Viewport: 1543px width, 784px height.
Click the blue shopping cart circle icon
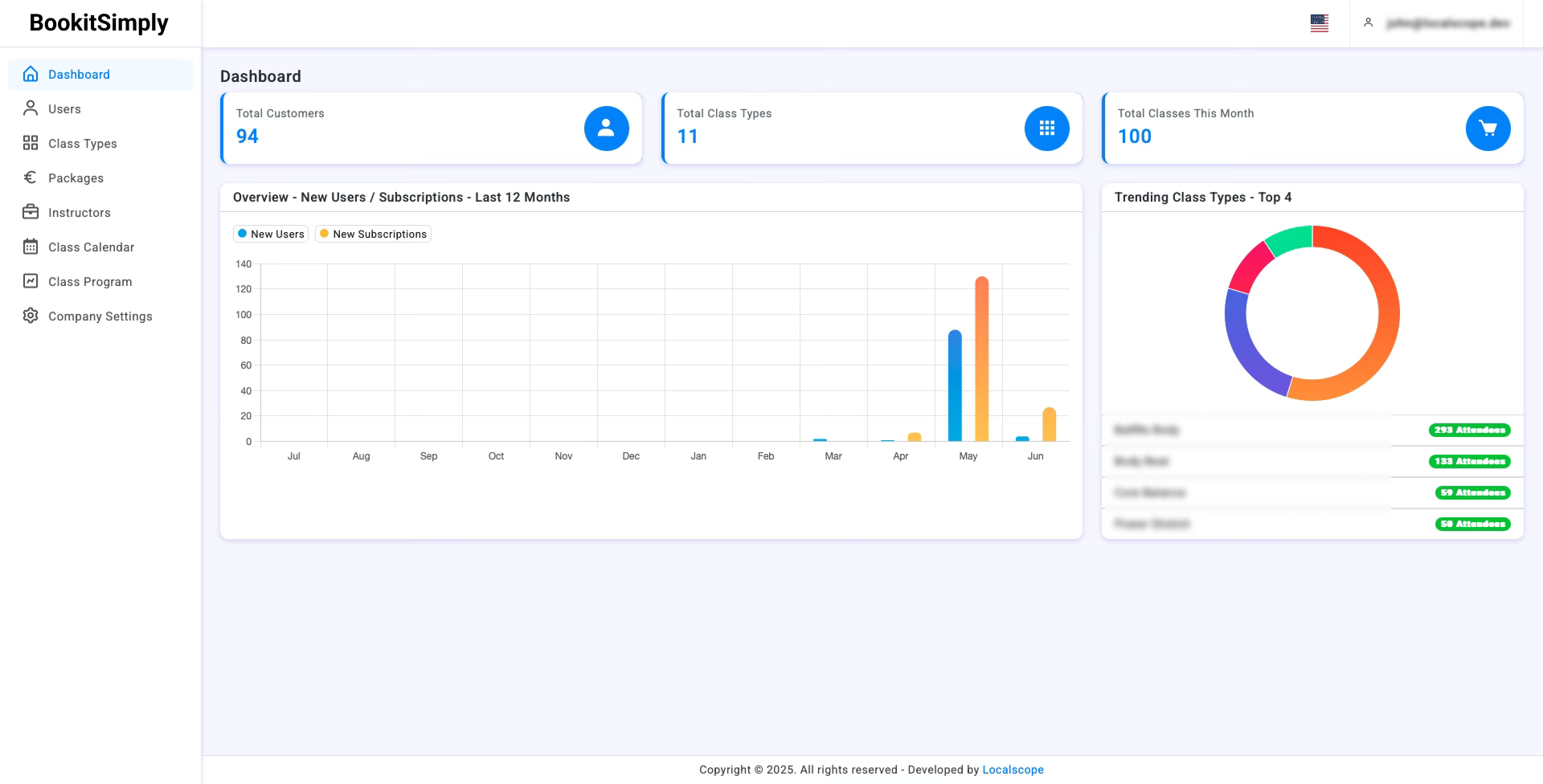click(x=1488, y=129)
